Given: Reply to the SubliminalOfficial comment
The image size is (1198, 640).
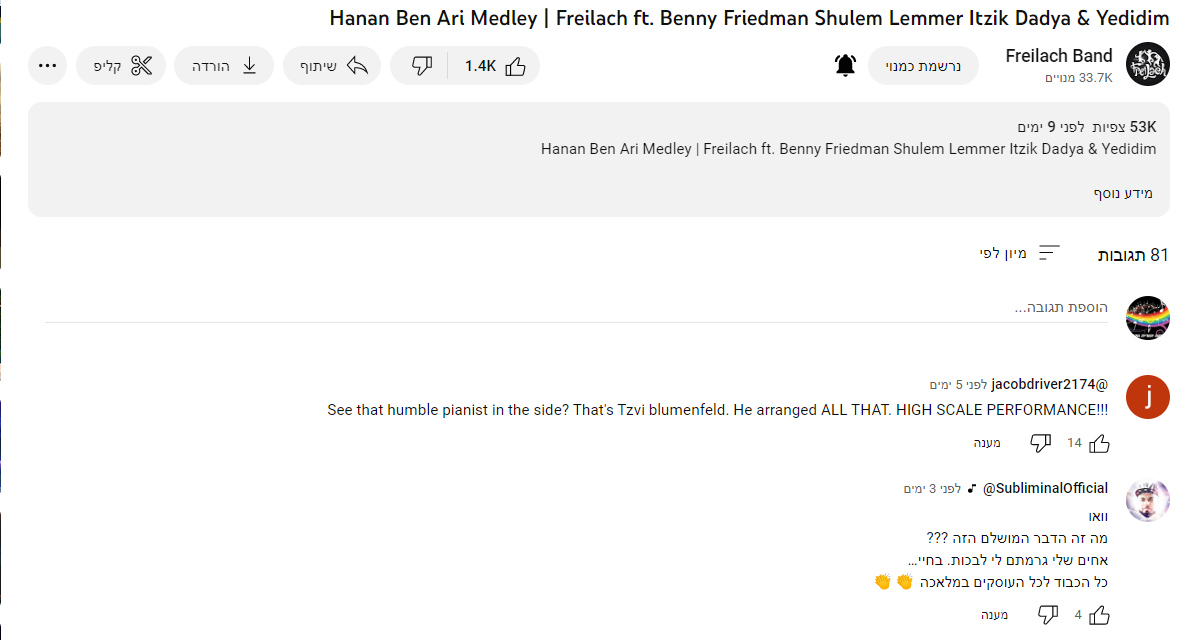Looking at the screenshot, I should [x=994, y=614].
